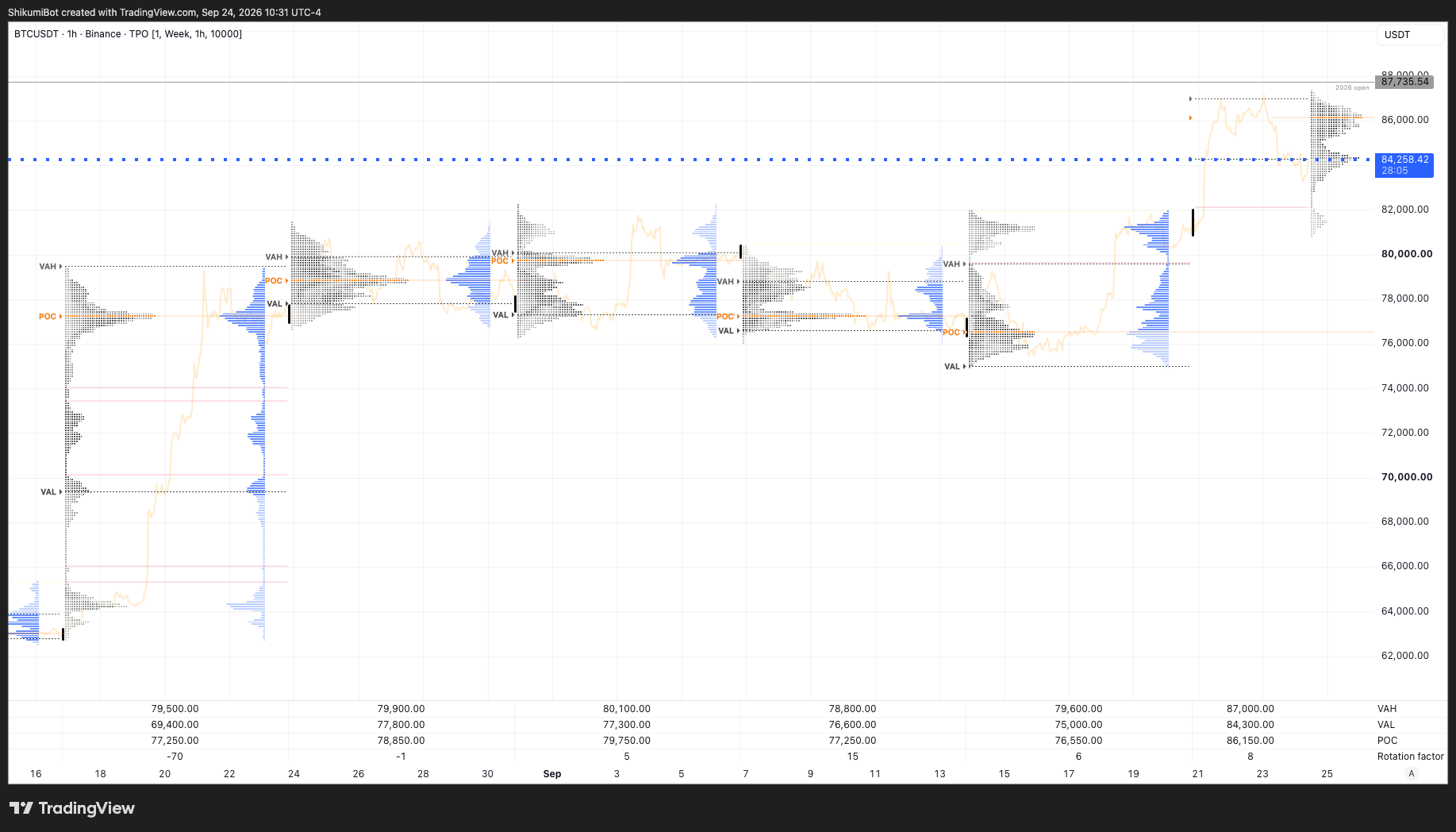The image size is (1456, 832).
Task: Click the BTCUSDT 1h Binance TPO legend
Action: [x=129, y=34]
